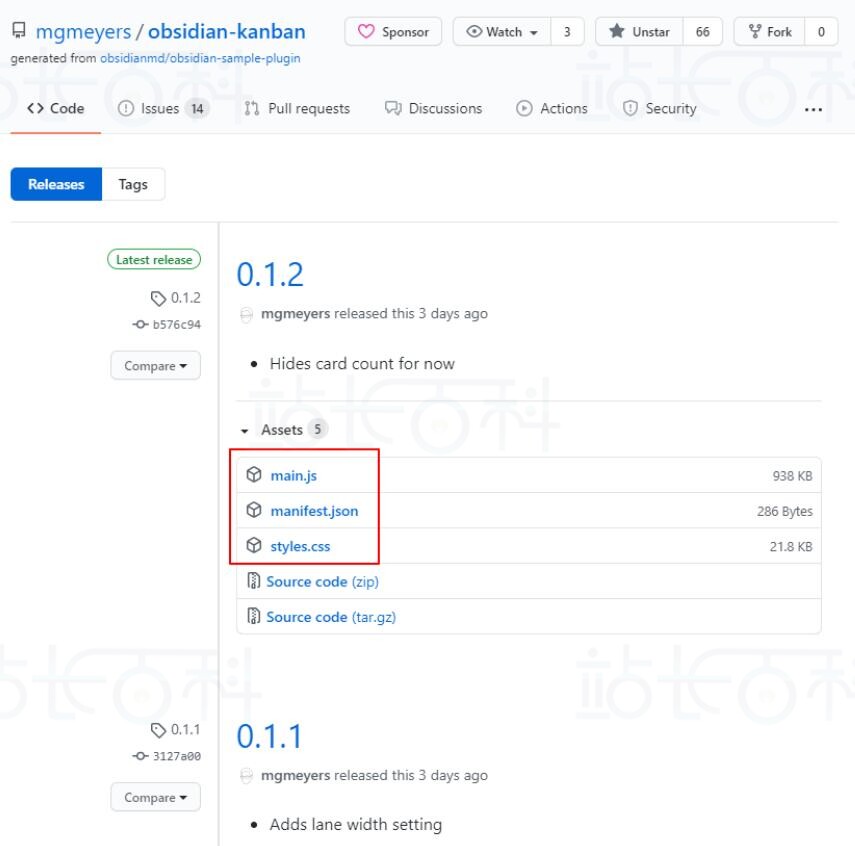Open the Watch notifications dropdown
The height and width of the screenshot is (846, 855).
pyautogui.click(x=503, y=32)
